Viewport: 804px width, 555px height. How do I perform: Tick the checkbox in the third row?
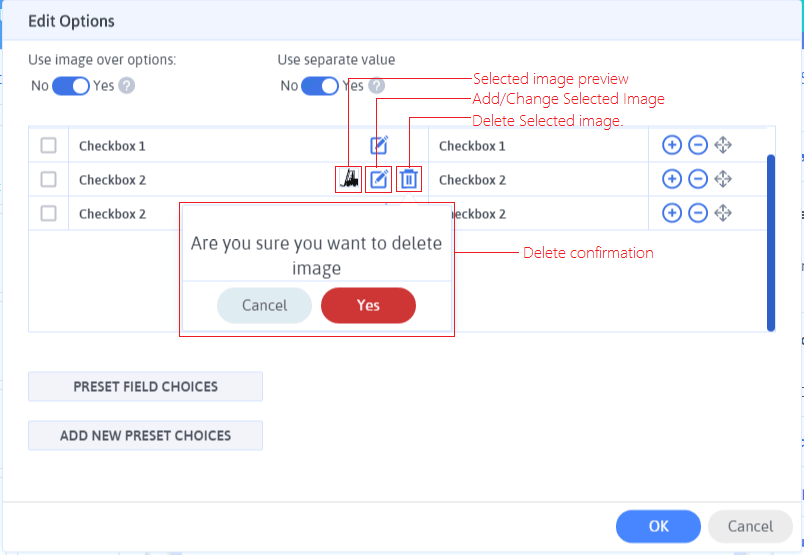(48, 213)
